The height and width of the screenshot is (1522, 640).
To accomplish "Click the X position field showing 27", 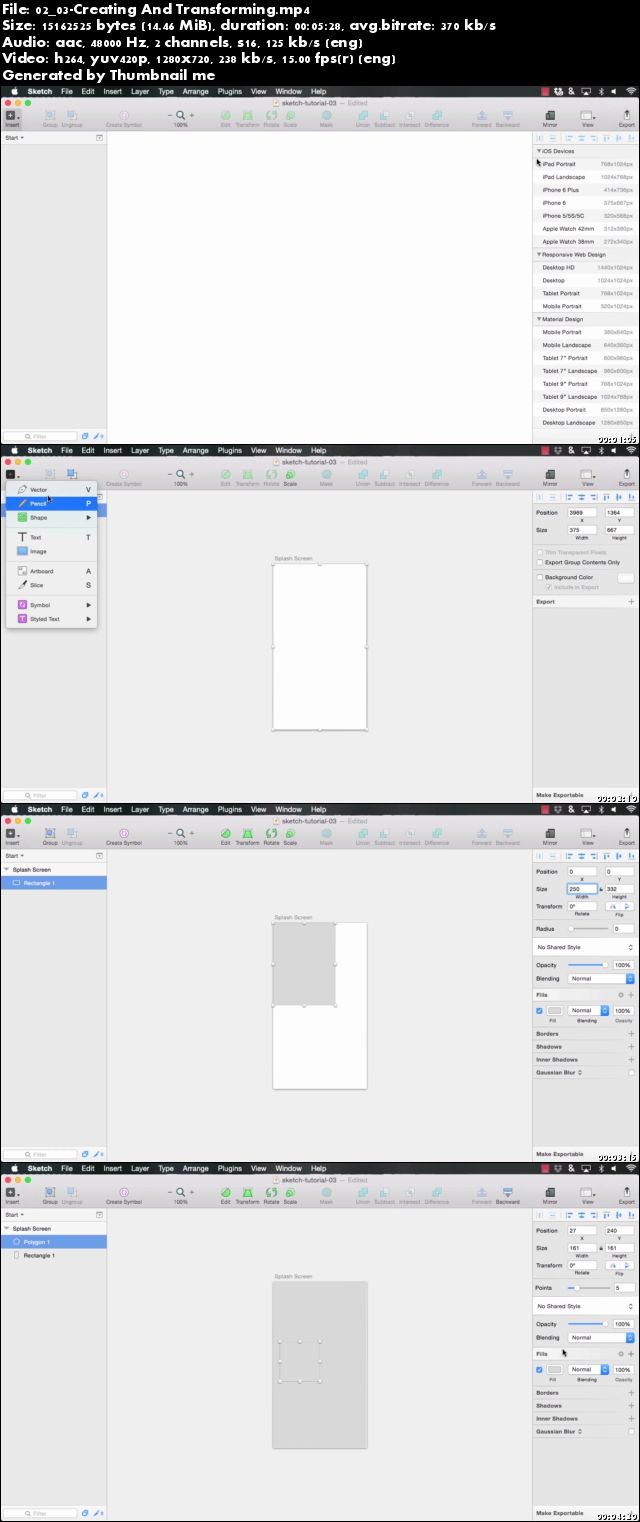I will [x=582, y=1231].
